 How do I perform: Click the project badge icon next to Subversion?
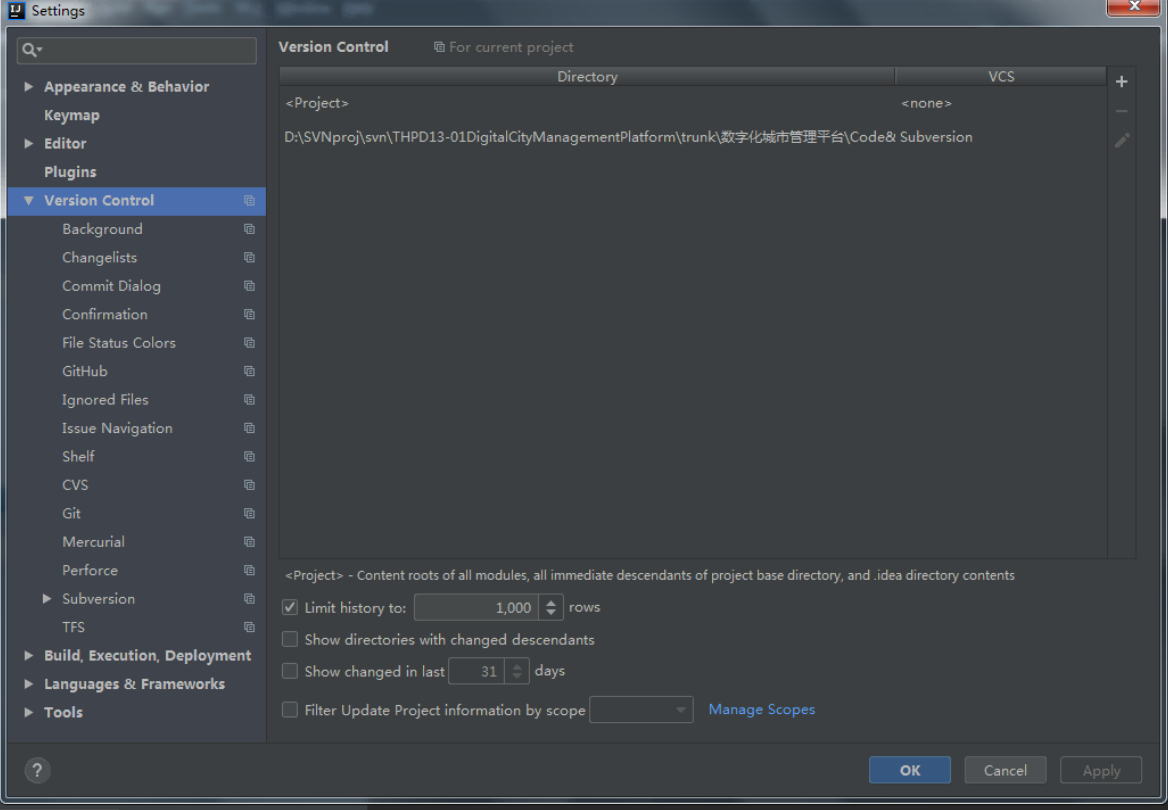[x=248, y=598]
